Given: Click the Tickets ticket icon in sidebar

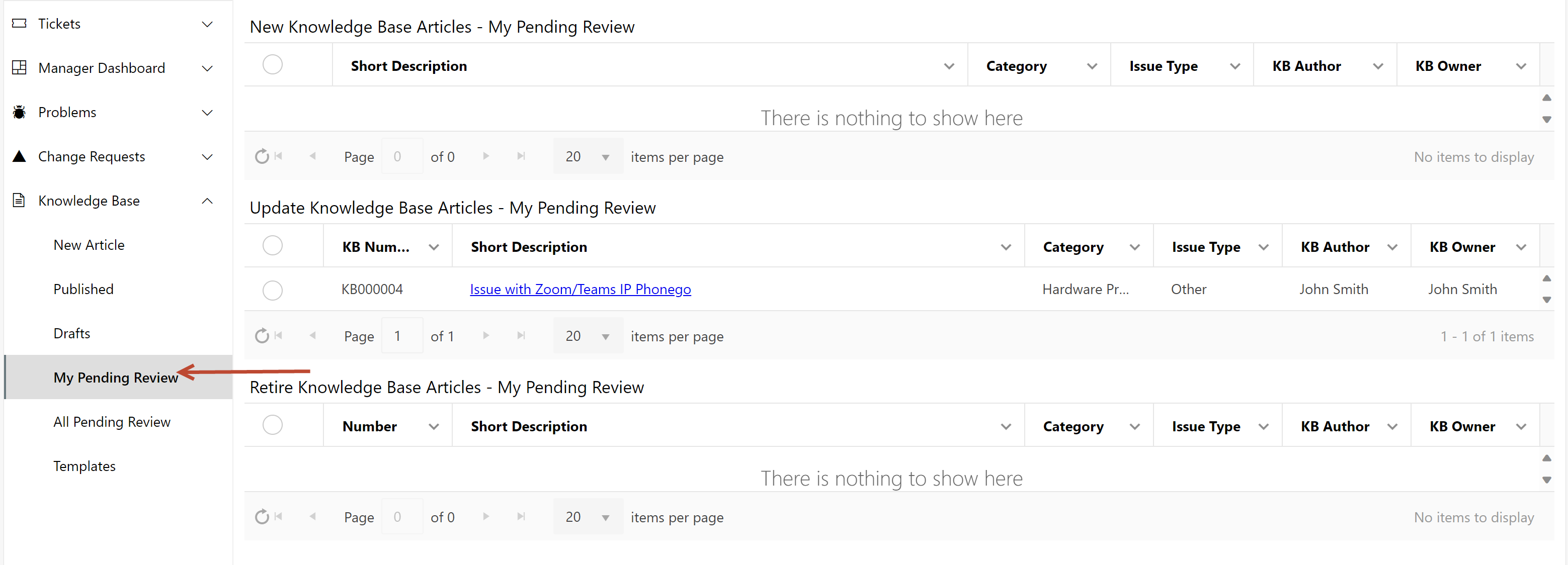Looking at the screenshot, I should click(x=20, y=24).
